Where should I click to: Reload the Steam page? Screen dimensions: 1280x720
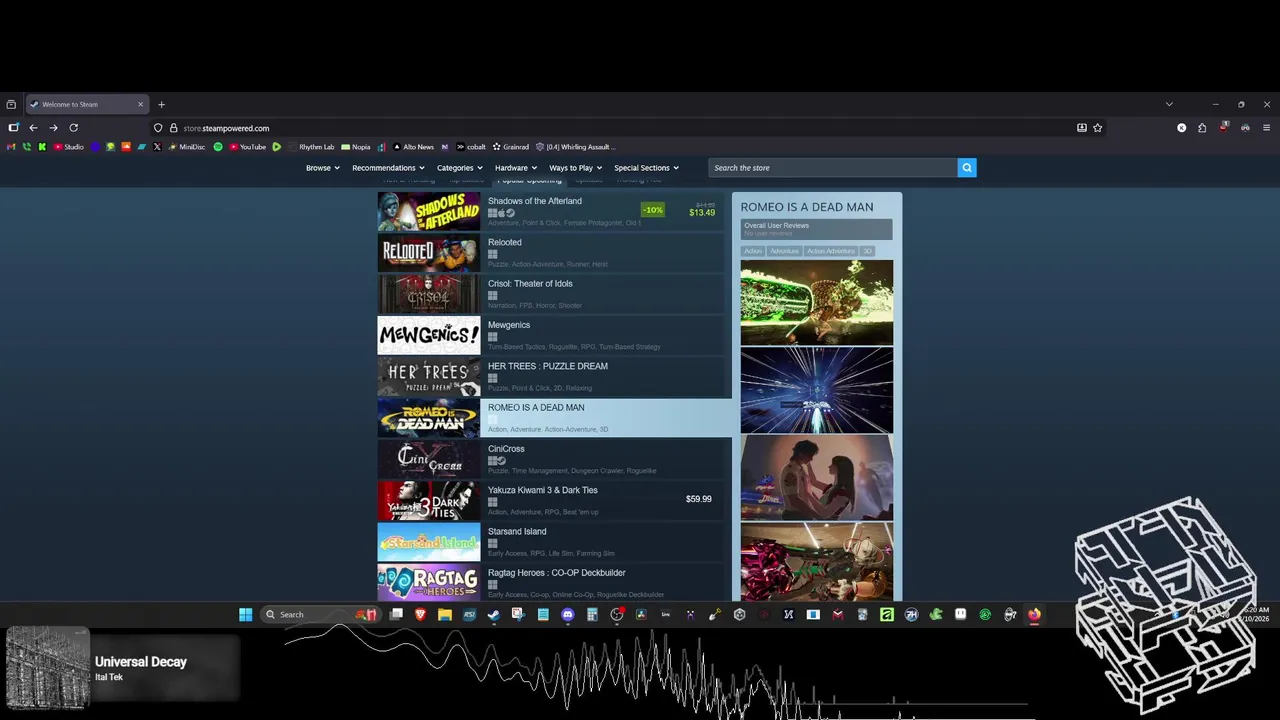(x=73, y=128)
